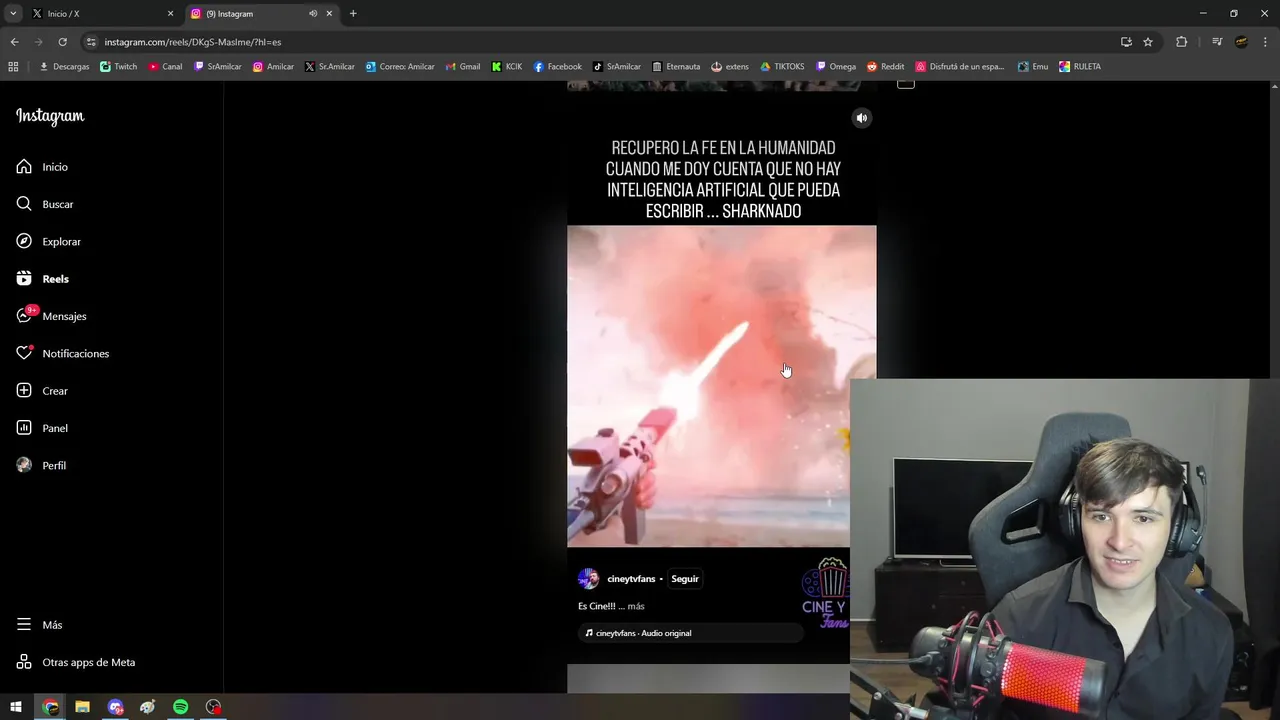This screenshot has width=1280, height=720.
Task: Open the KCIK bookmark
Action: pos(507,67)
